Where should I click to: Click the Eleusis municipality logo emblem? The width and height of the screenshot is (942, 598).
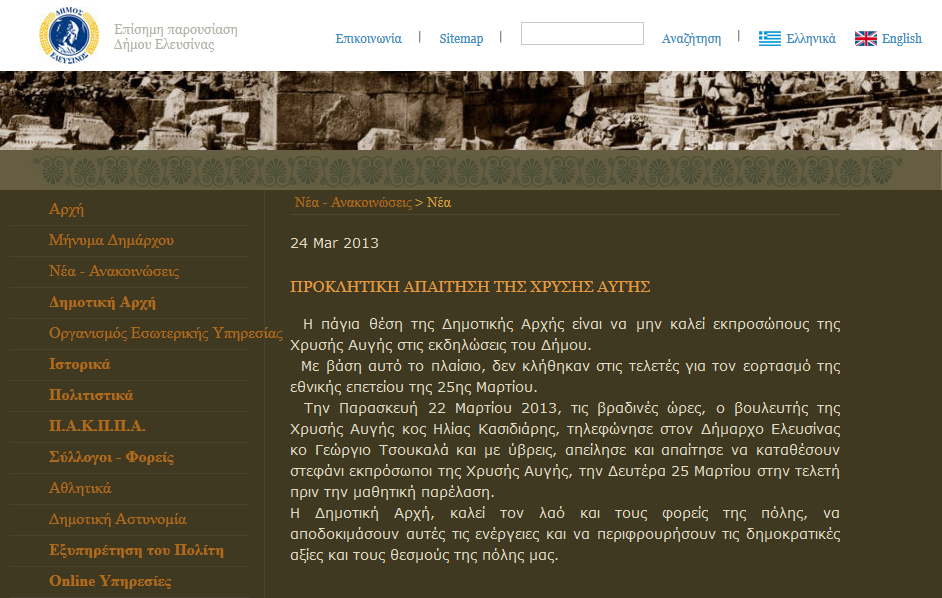point(69,35)
